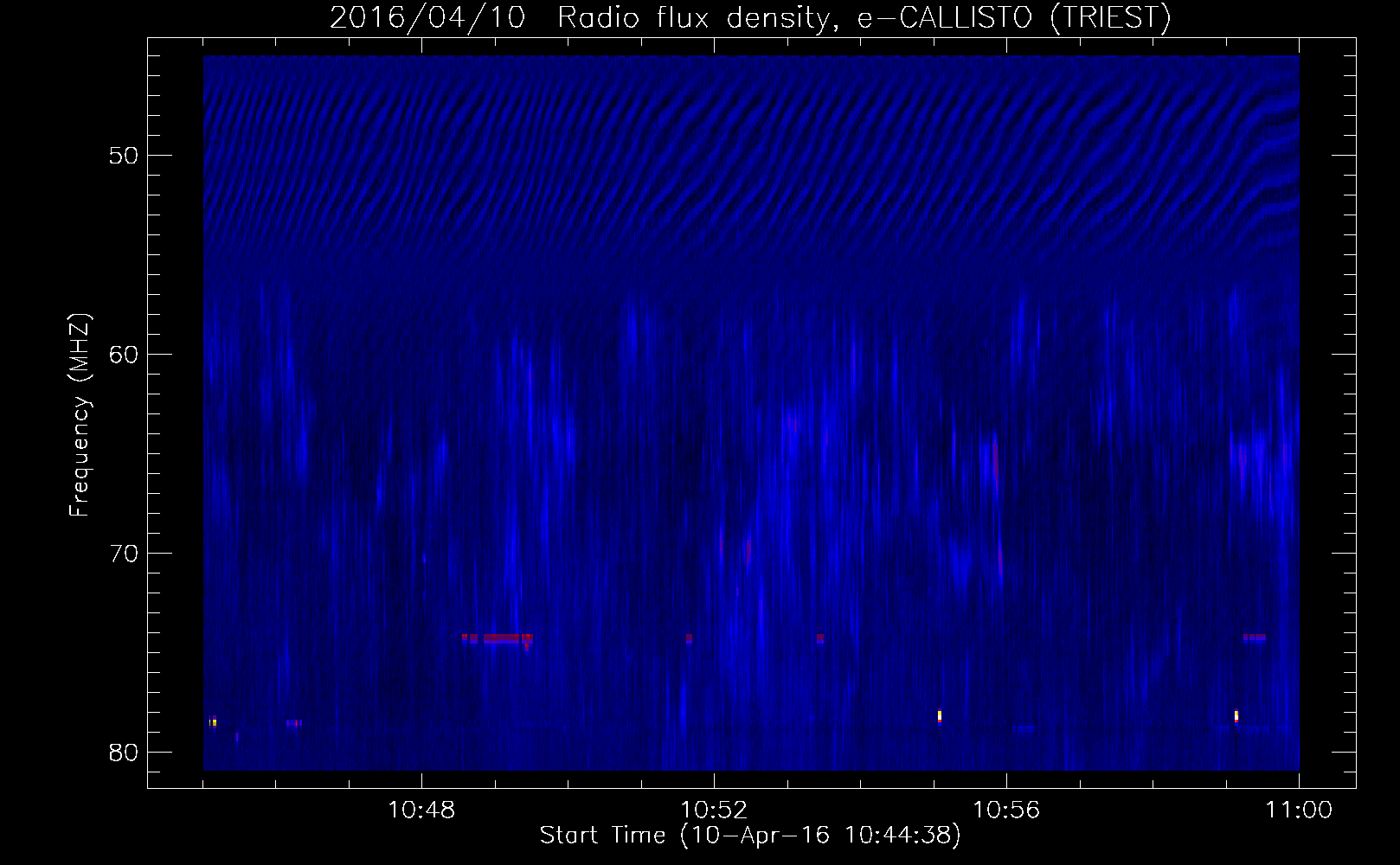Click the 50 frequency tick label
Image resolution: width=1400 pixels, height=865 pixels.
125,156
